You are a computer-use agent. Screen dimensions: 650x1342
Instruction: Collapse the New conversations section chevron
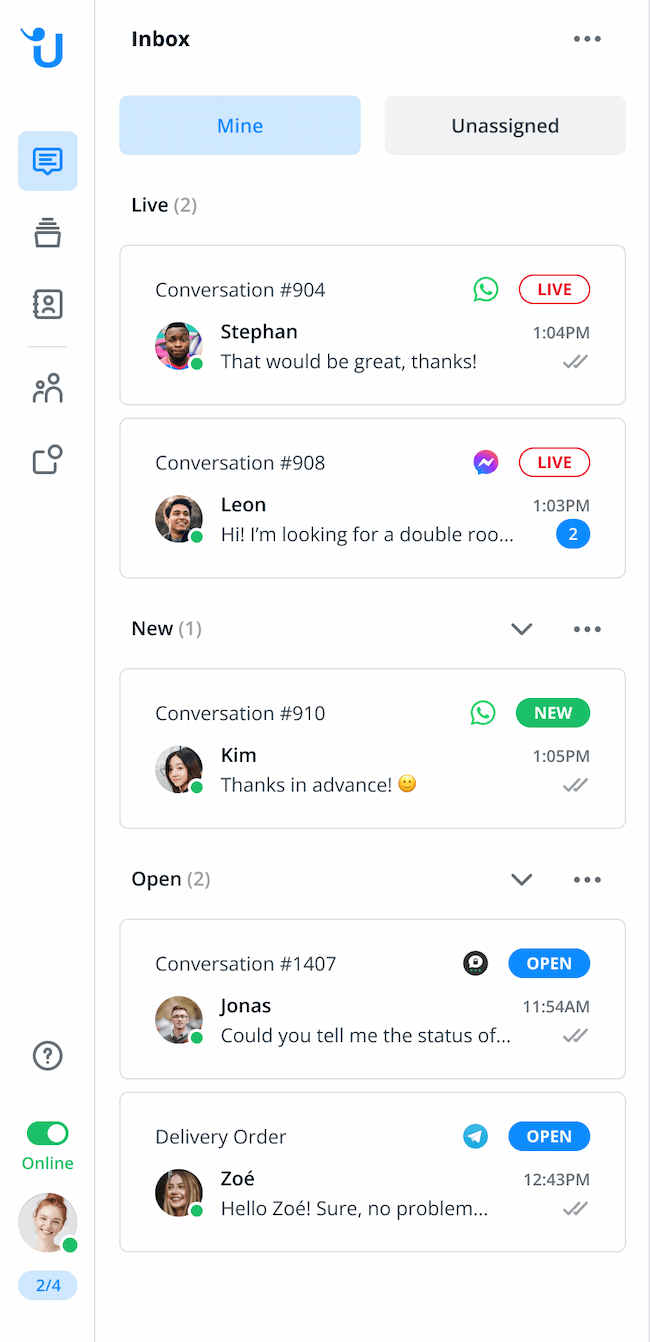click(521, 629)
